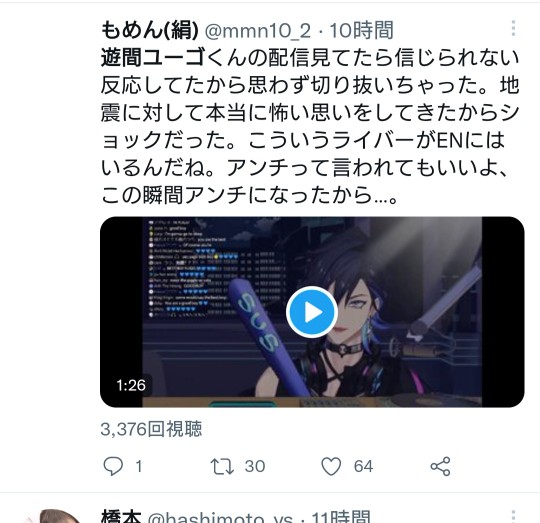Click the reply count 1
This screenshot has width=540, height=523.
tap(139, 467)
